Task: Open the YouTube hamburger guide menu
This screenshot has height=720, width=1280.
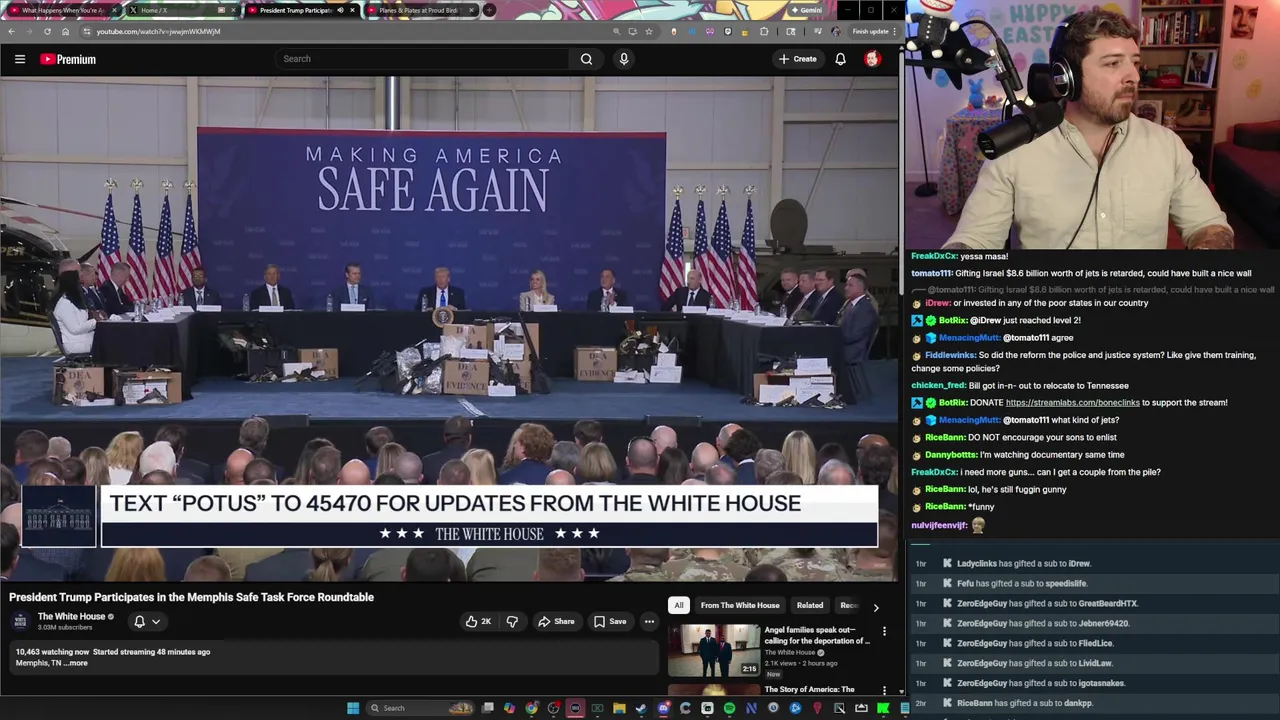Action: coord(19,59)
